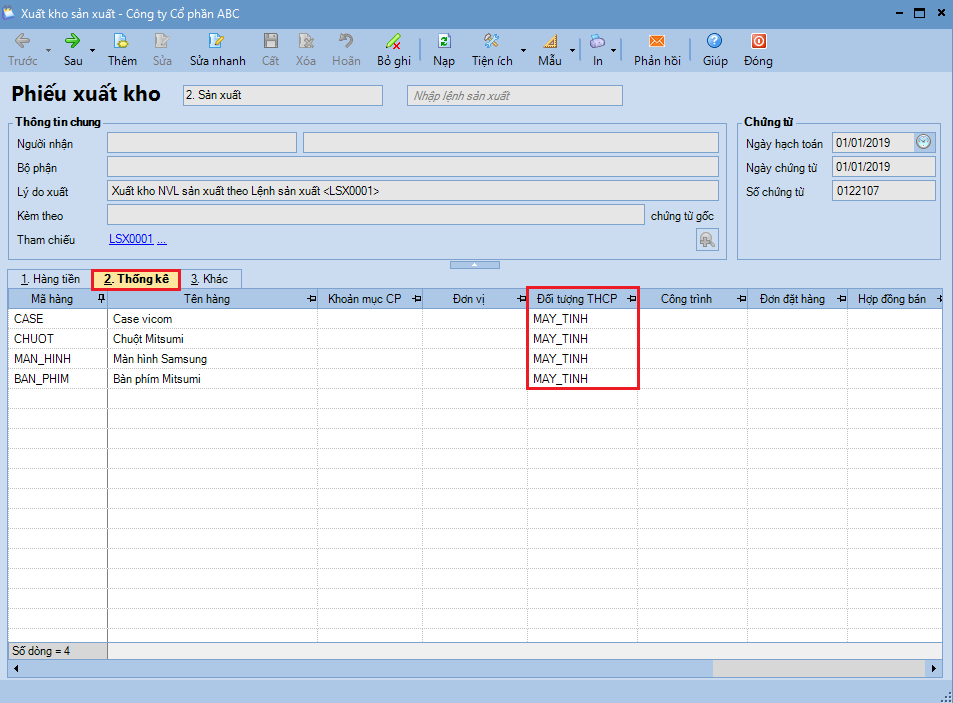This screenshot has height=703, width=953.
Task: Open calendar picker for Ngày hạch toán
Action: pos(924,142)
